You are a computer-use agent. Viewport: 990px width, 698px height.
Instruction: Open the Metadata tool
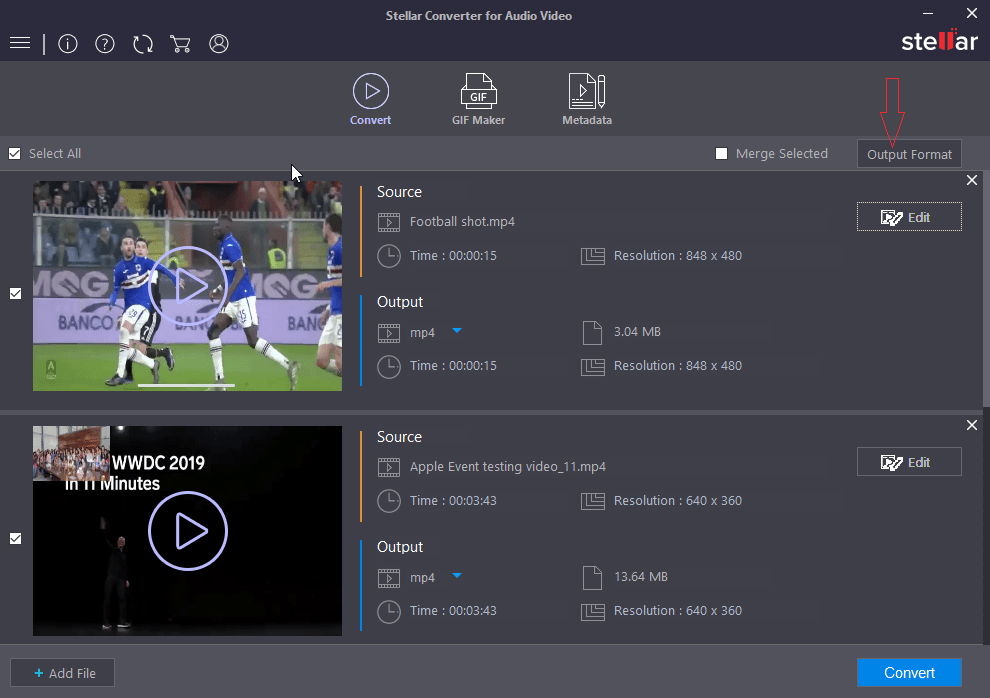[x=587, y=99]
